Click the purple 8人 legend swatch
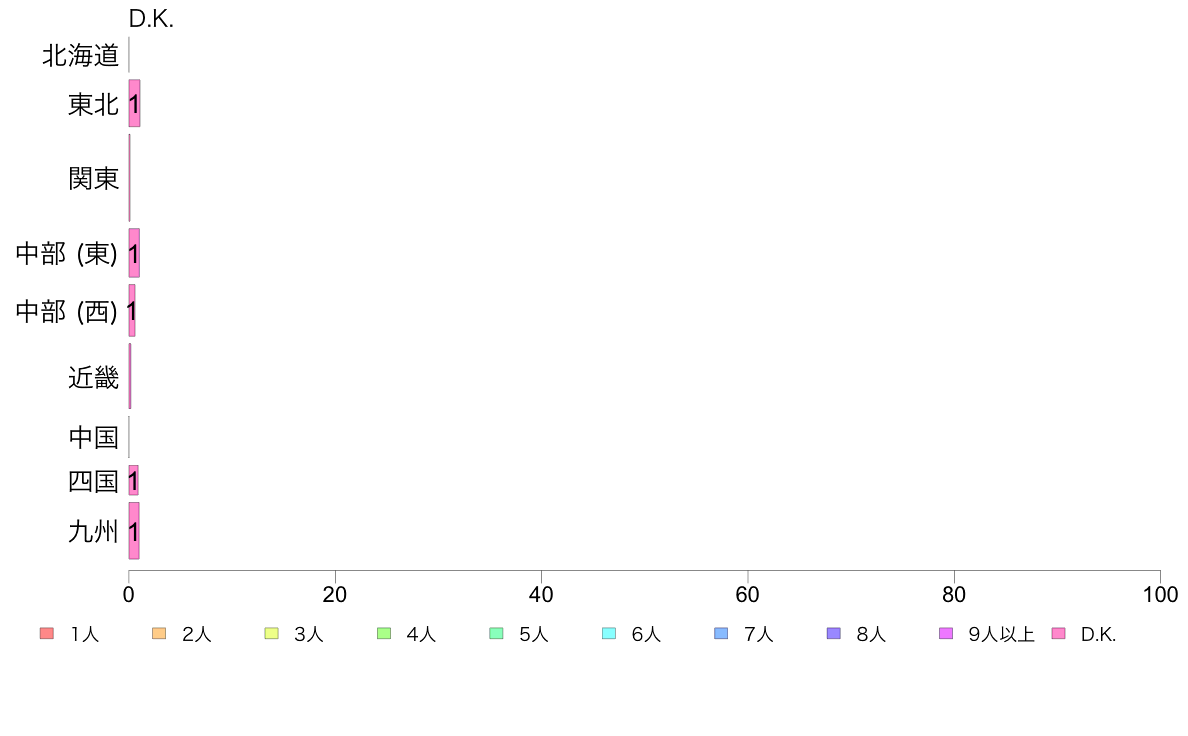1188x736 pixels. (x=833, y=633)
